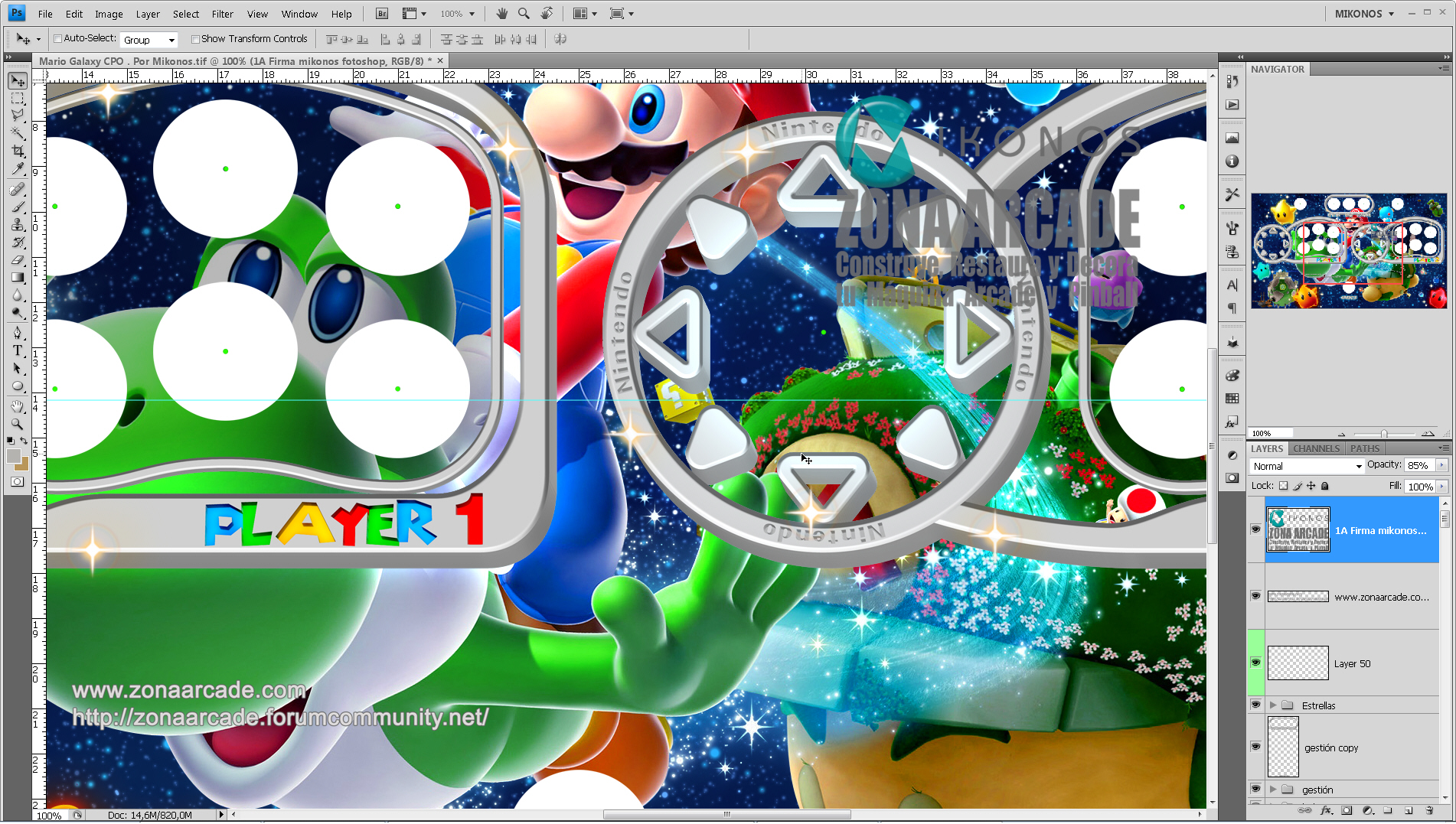Enable Show Transform Controls checkbox

(x=195, y=39)
